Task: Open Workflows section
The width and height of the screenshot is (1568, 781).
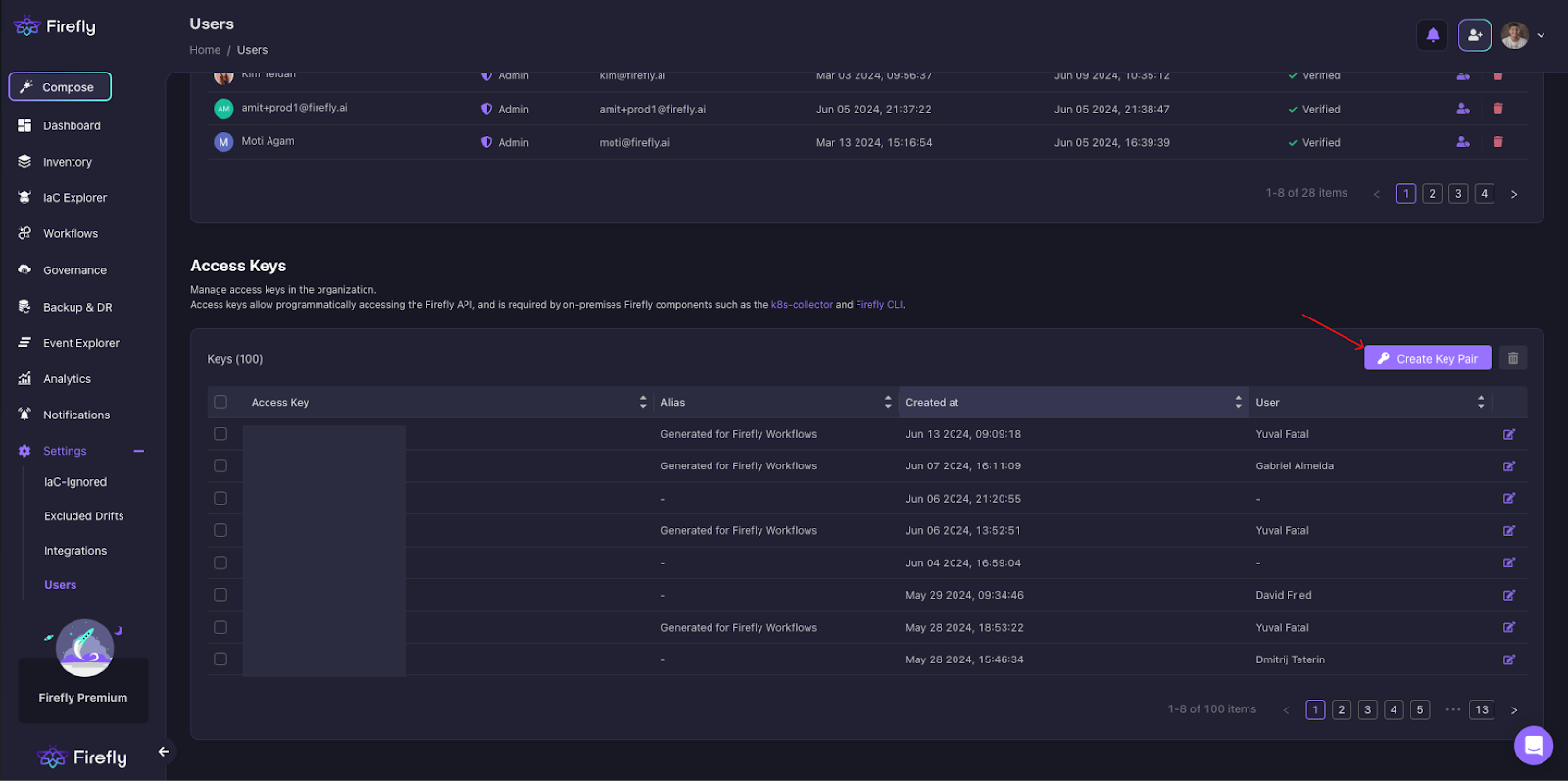Action: click(71, 234)
